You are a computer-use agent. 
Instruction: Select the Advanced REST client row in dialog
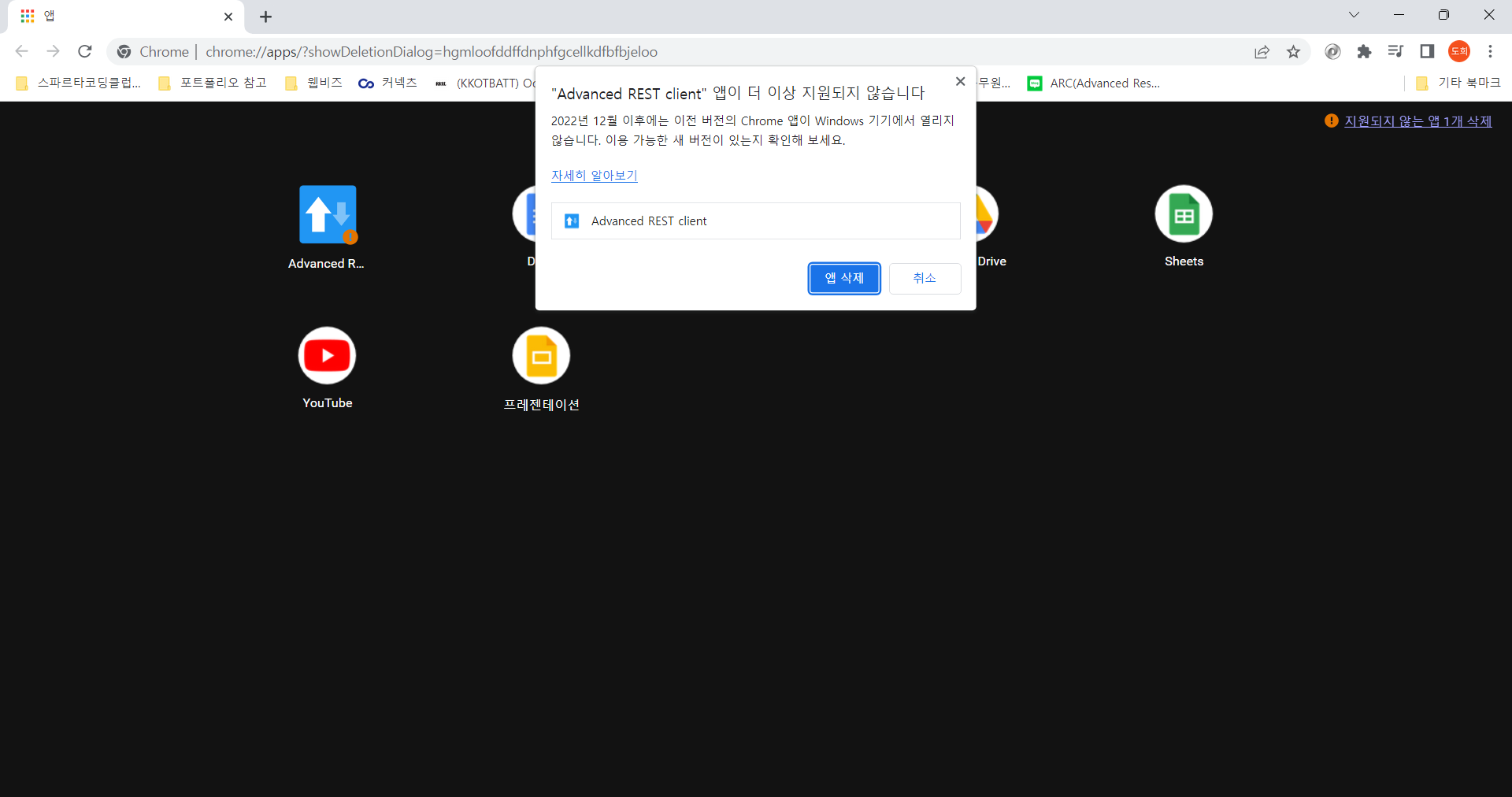click(756, 221)
